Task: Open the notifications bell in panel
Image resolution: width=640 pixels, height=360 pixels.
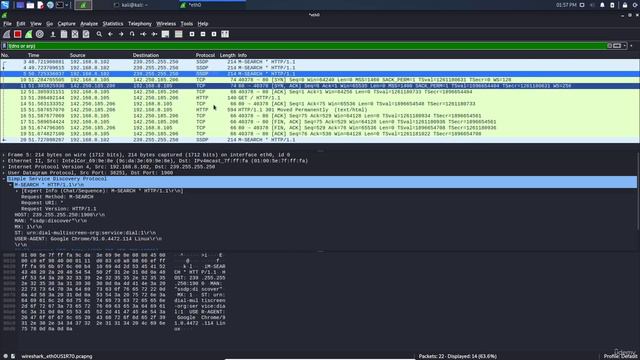Action: pos(602,5)
